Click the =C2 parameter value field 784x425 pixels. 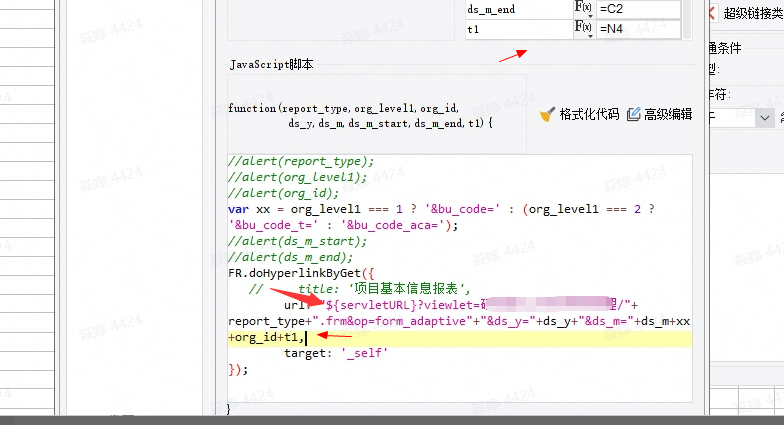[x=637, y=10]
